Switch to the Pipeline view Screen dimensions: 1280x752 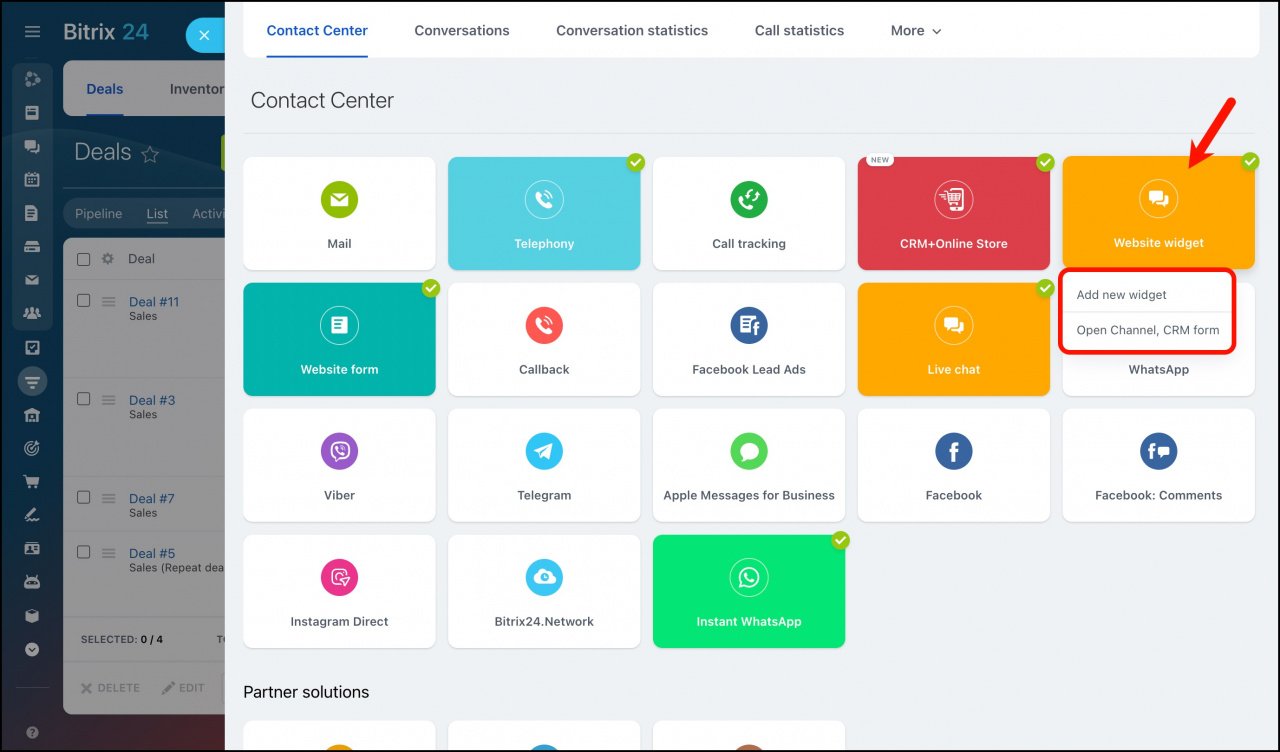coord(99,214)
